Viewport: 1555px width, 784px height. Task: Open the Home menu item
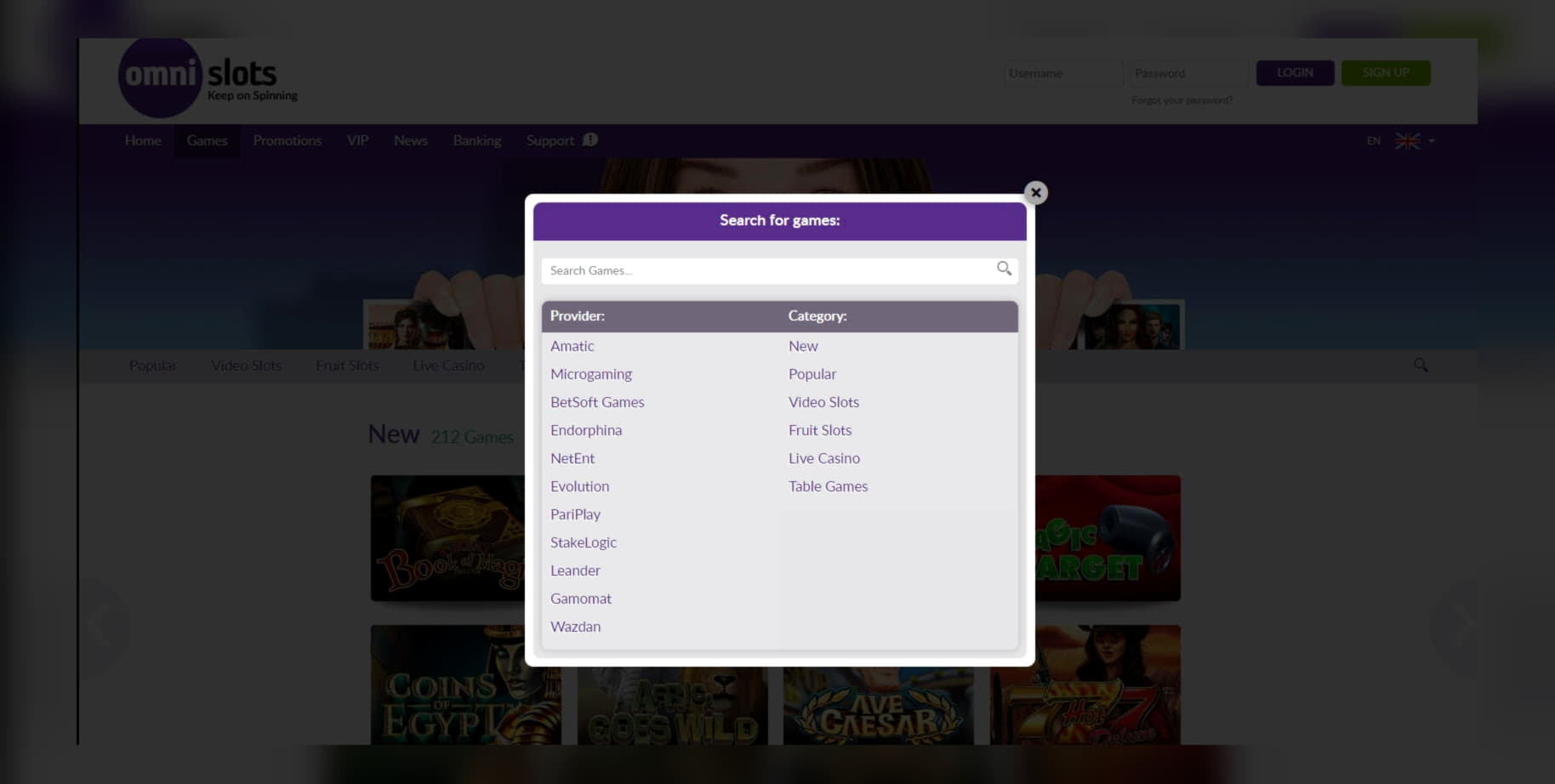click(x=143, y=140)
